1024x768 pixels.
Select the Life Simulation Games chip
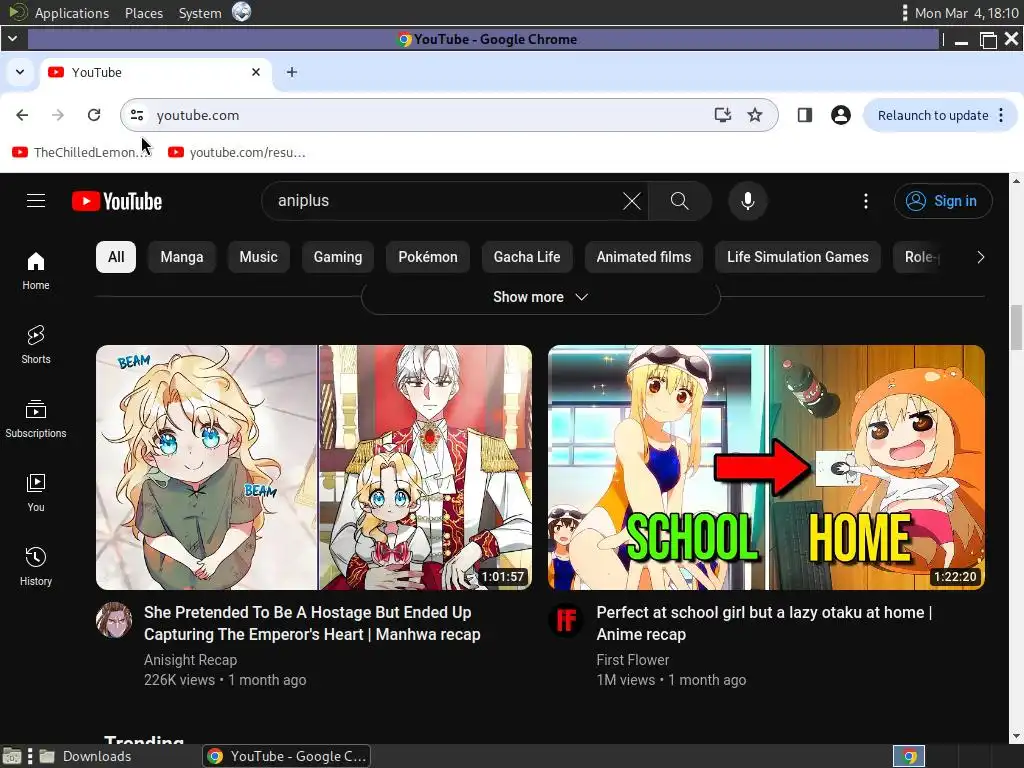797,257
